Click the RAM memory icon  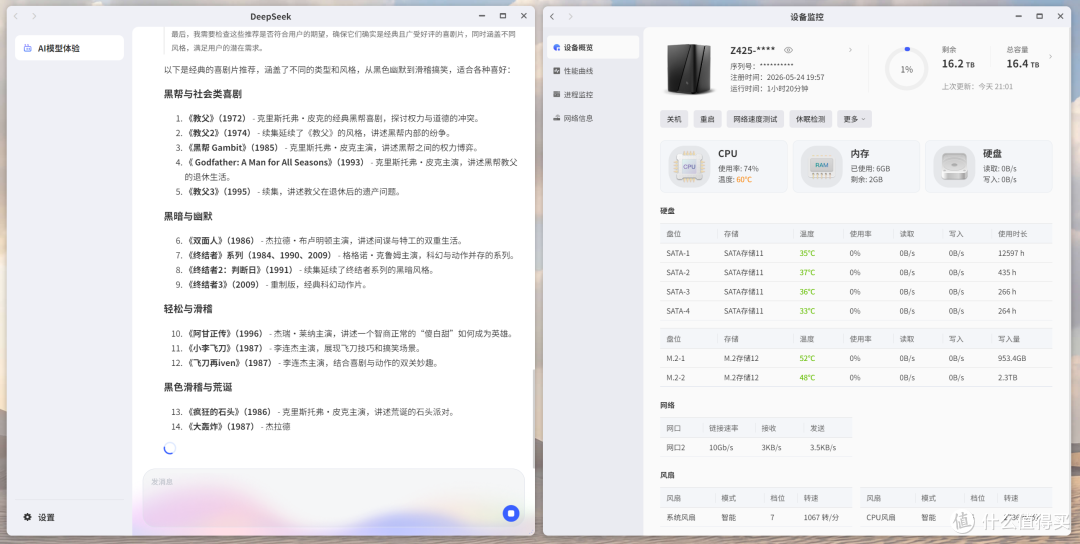tap(822, 167)
